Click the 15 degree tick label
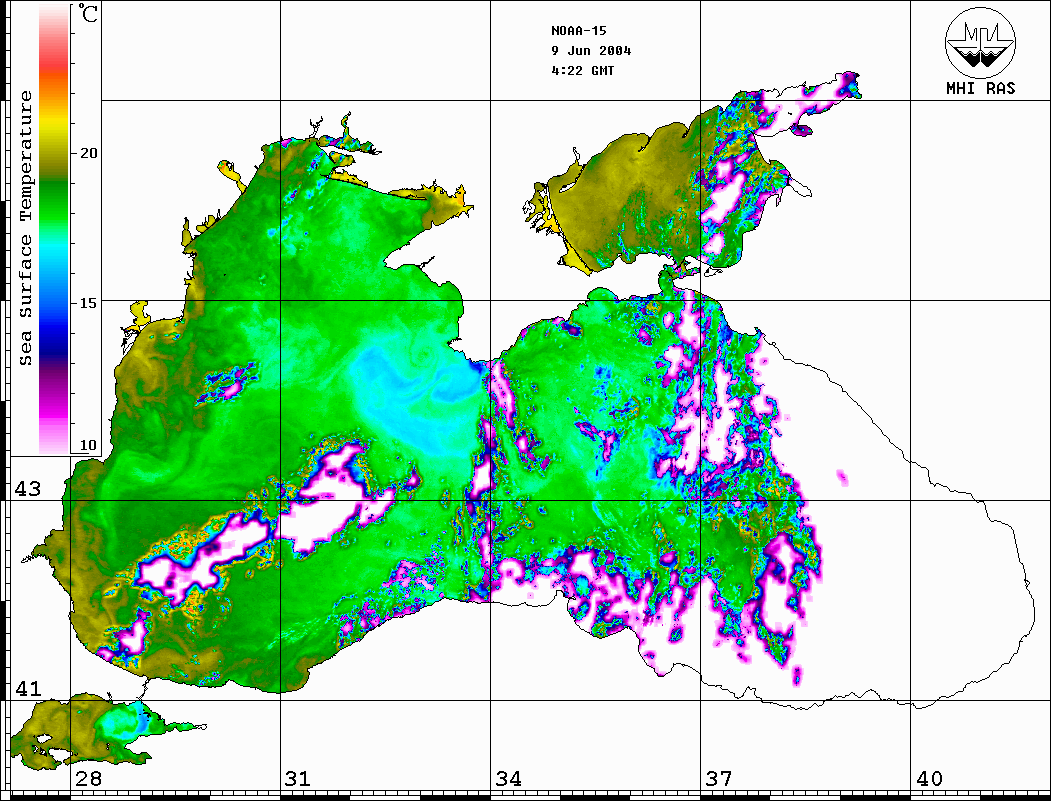 coord(88,303)
